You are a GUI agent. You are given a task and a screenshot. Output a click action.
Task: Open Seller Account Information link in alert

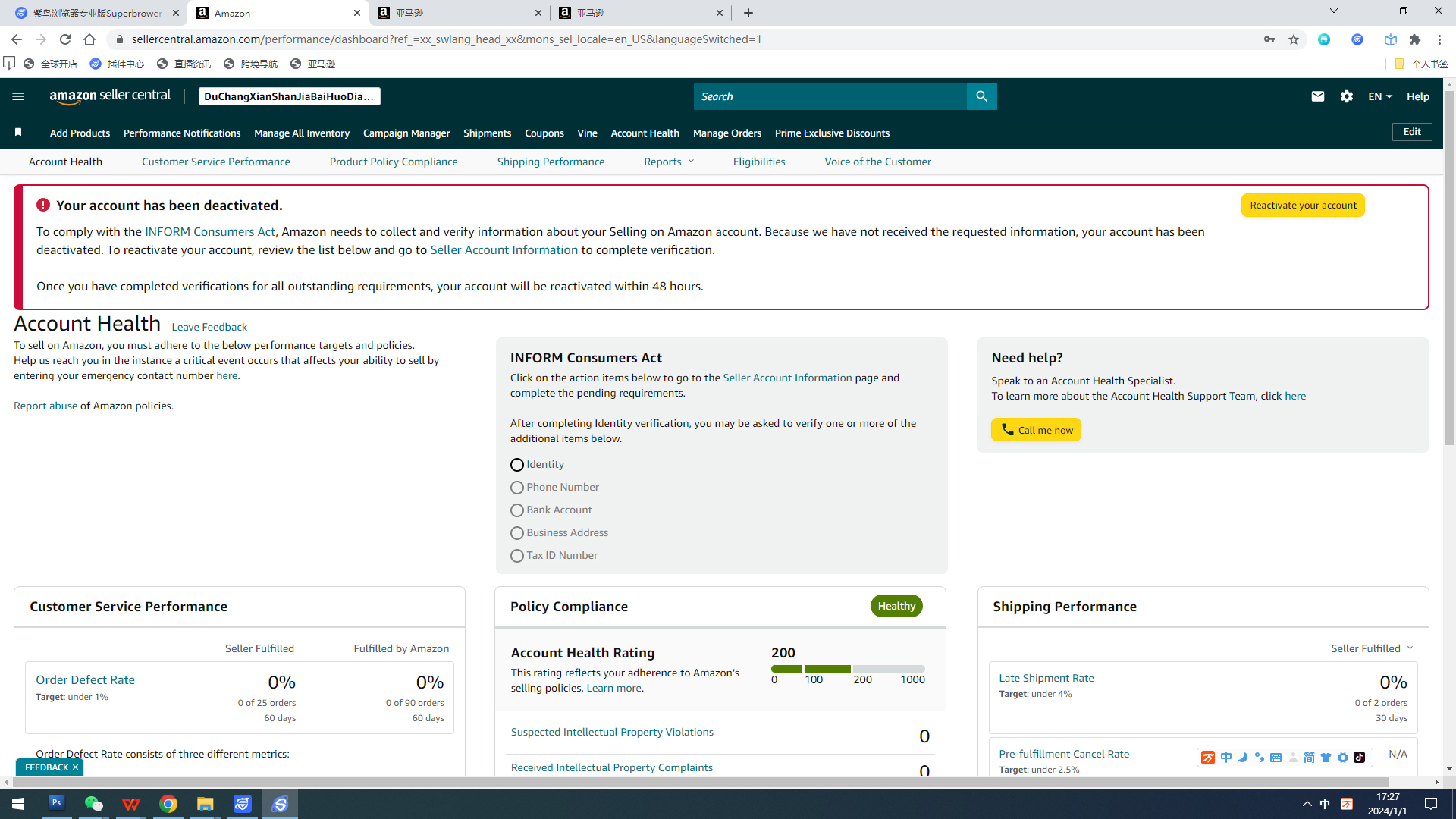[x=504, y=250]
